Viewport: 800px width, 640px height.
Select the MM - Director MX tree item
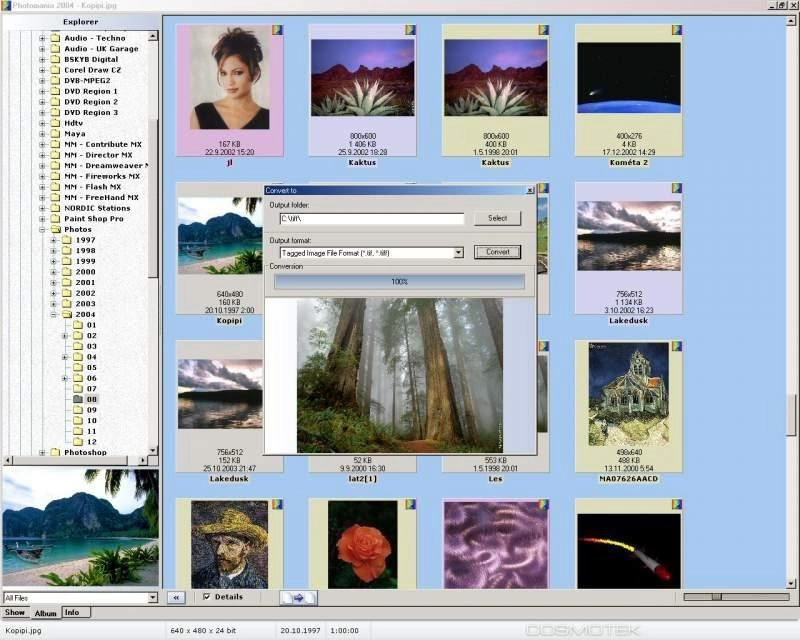98,155
